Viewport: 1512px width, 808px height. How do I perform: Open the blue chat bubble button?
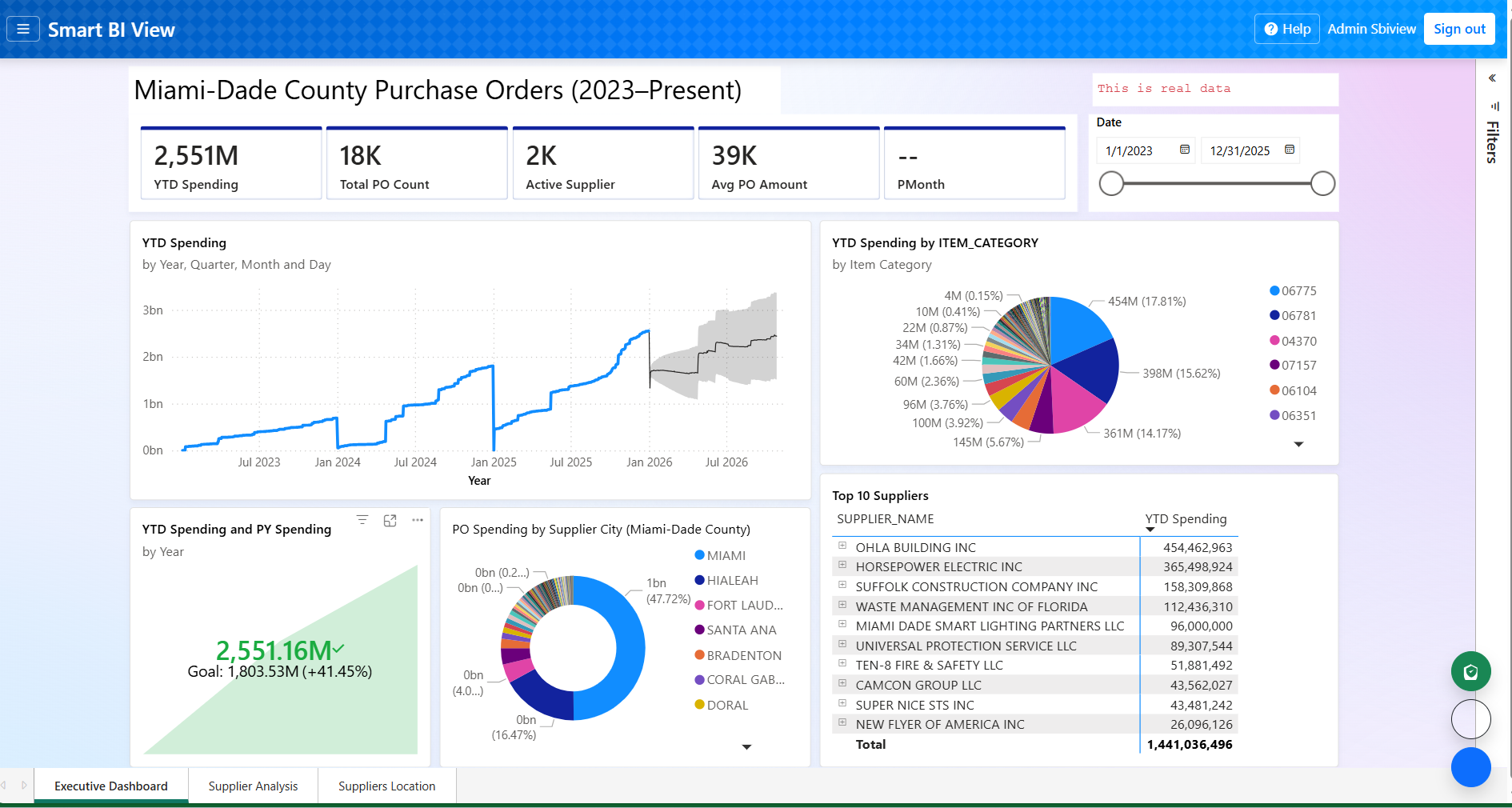click(x=1470, y=767)
